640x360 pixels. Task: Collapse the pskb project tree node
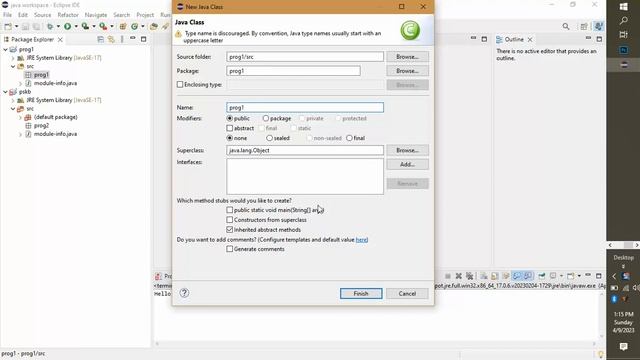5,92
